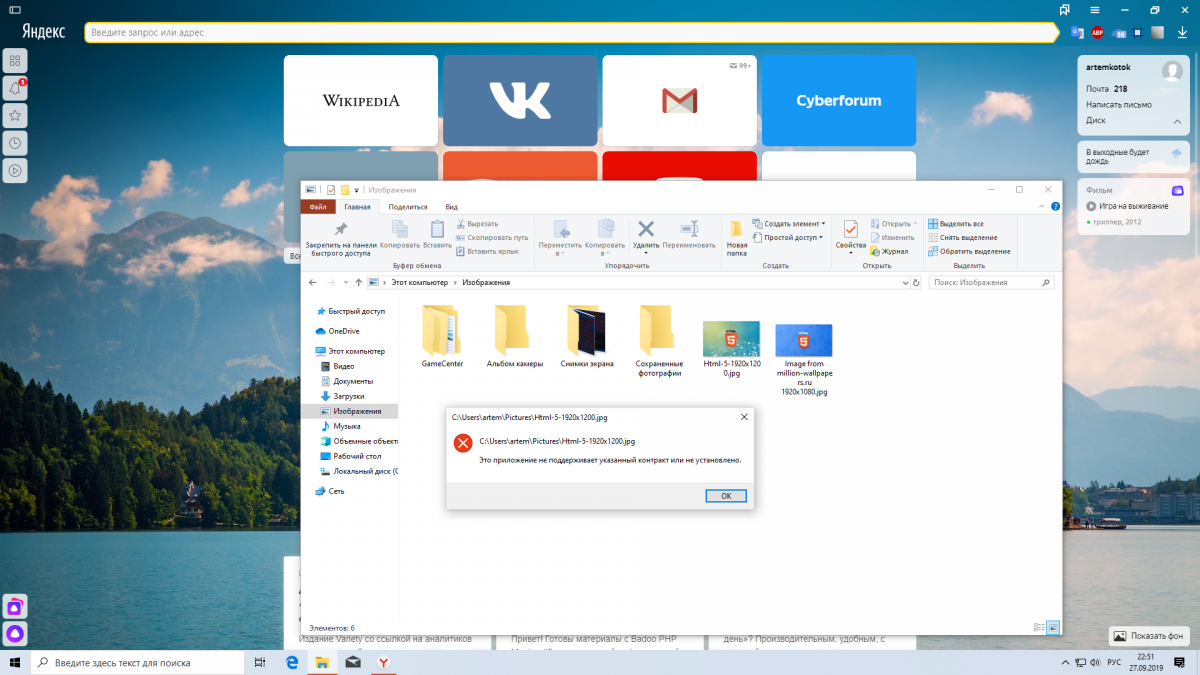Open recent locations dropdown arrow
This screenshot has height=675, width=1200.
(347, 283)
